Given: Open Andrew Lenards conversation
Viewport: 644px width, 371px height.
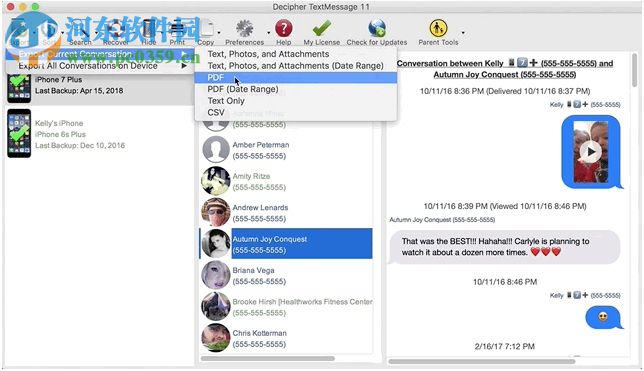Looking at the screenshot, I should [286, 213].
